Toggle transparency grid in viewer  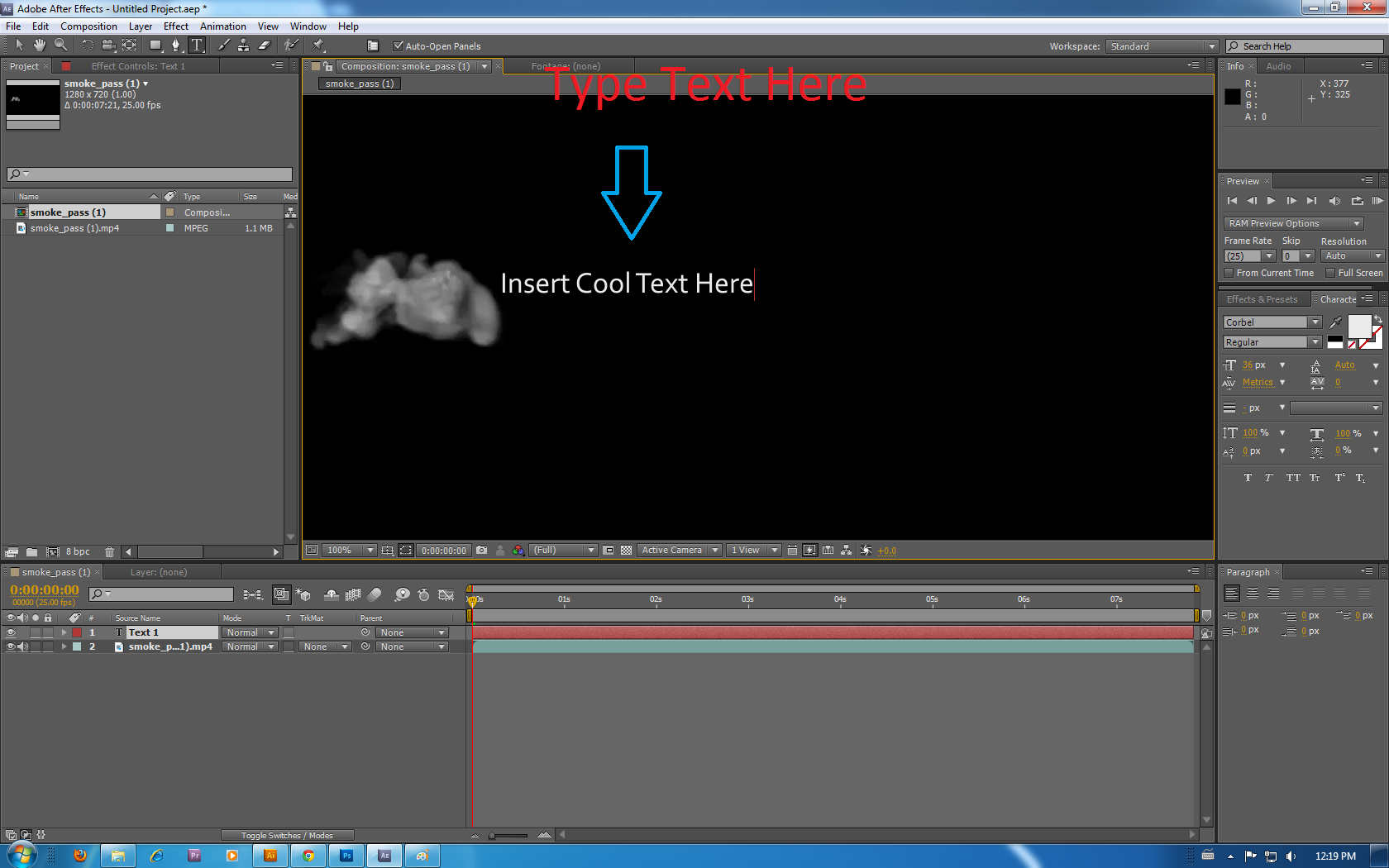(627, 550)
